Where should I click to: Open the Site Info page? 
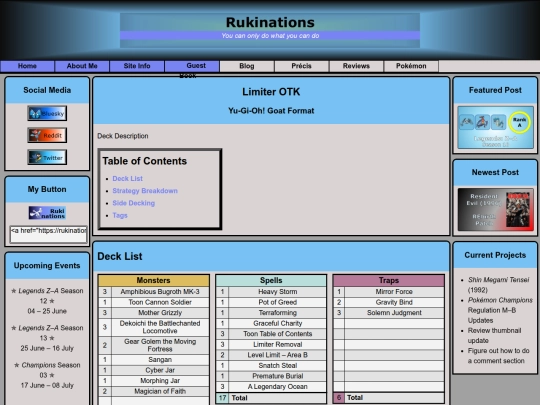point(137,66)
